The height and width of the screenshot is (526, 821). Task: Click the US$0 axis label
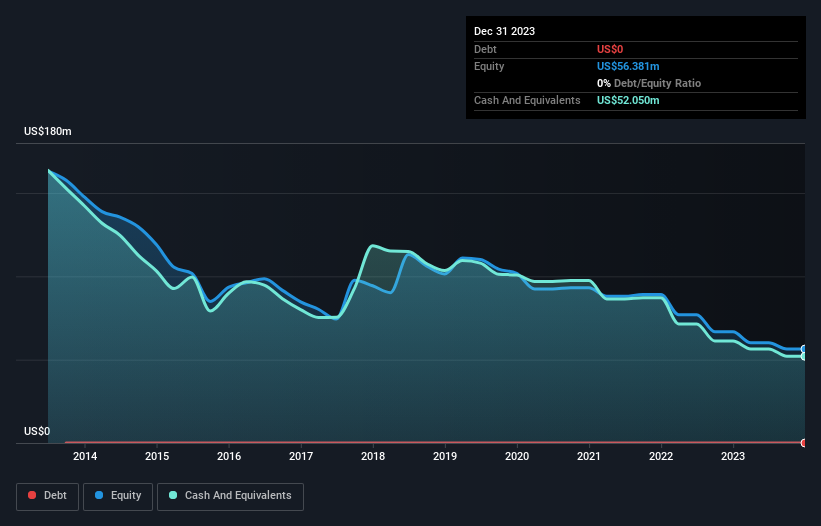37,431
